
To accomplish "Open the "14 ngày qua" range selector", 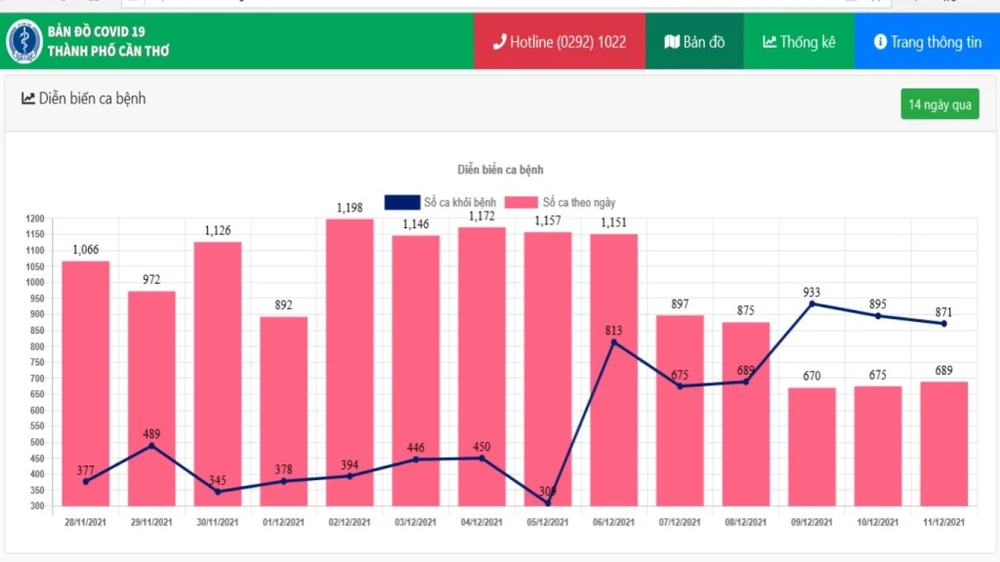I will (939, 104).
